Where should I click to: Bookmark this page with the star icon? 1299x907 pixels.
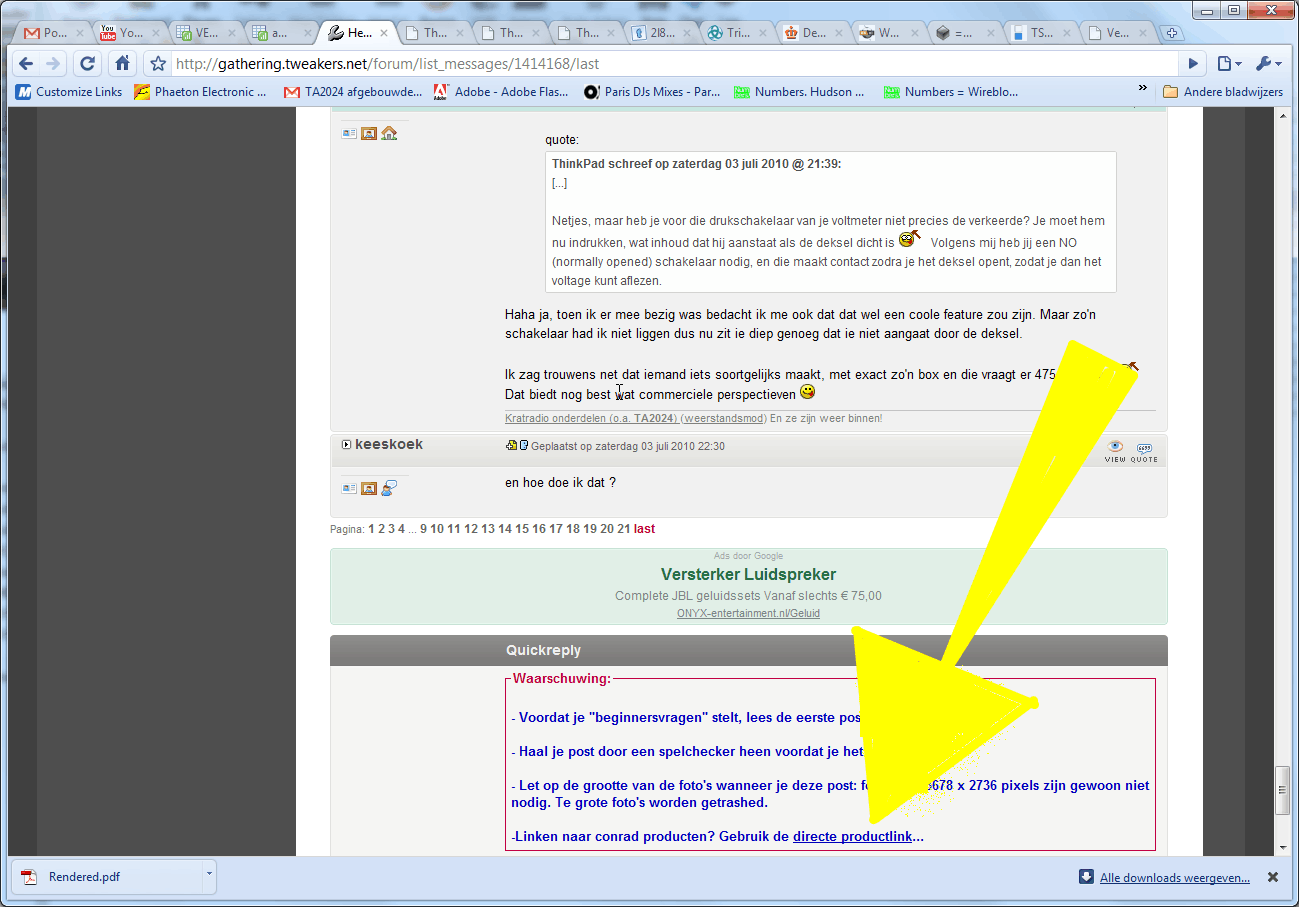coord(158,64)
